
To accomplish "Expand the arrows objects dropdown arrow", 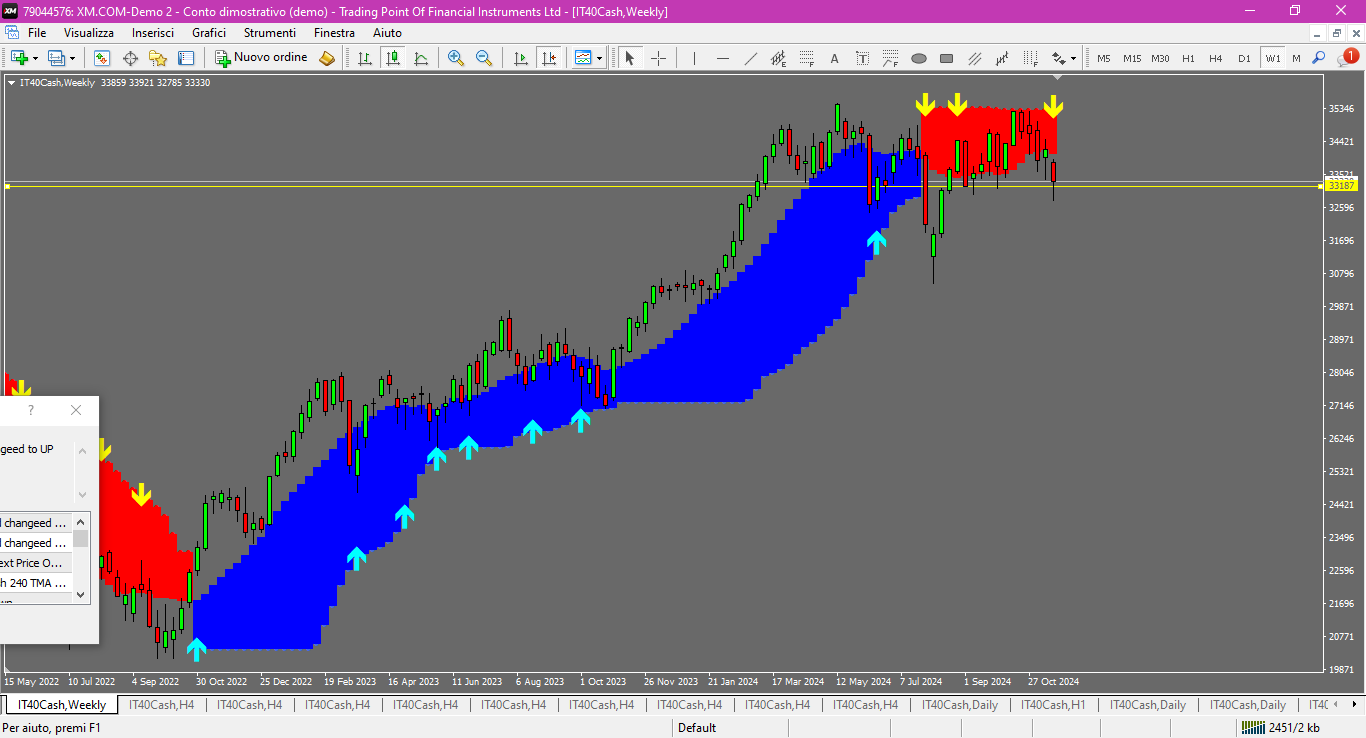I will pos(1074,58).
